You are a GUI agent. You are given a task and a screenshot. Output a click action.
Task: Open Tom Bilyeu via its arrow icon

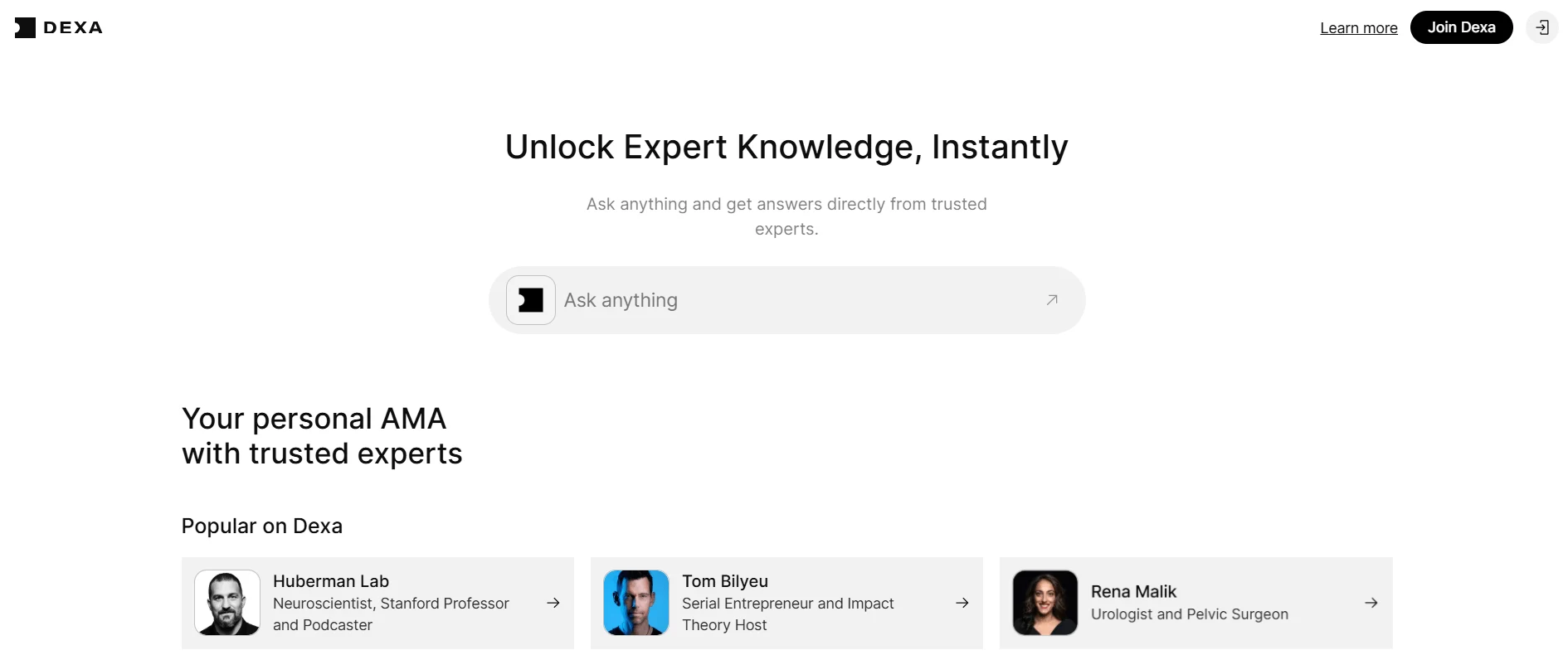tap(962, 603)
